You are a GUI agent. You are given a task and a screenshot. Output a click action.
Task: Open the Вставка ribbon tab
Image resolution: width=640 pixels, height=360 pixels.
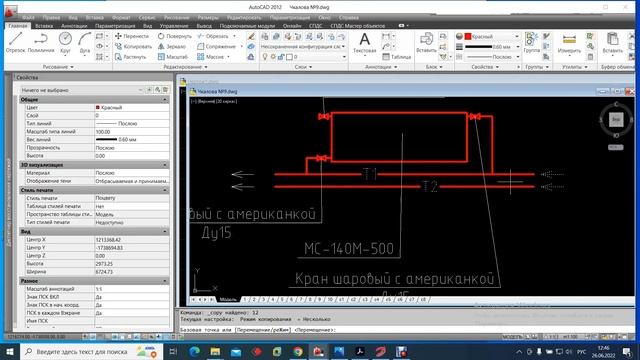pos(44,26)
